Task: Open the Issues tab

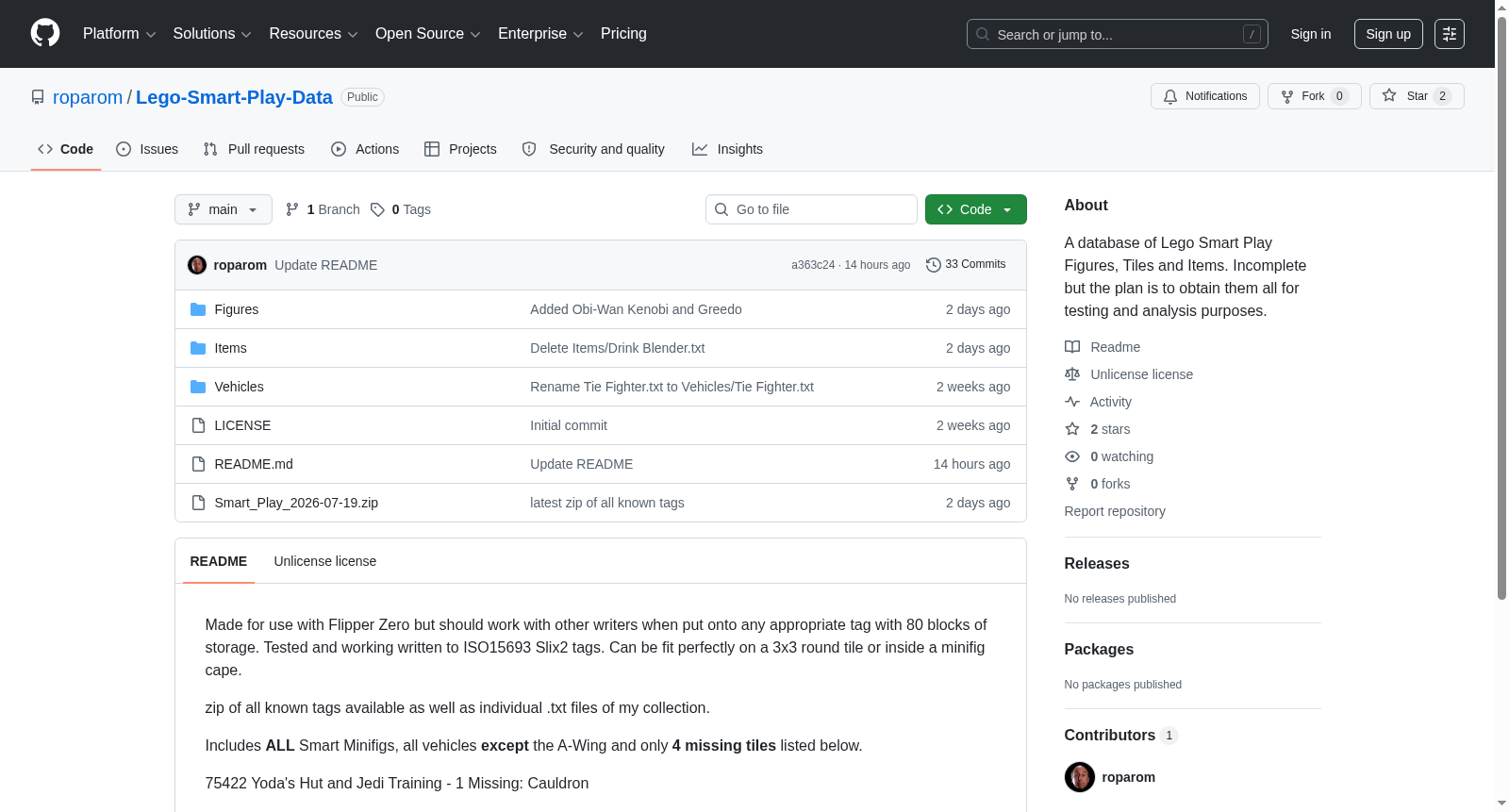Action: point(147,149)
